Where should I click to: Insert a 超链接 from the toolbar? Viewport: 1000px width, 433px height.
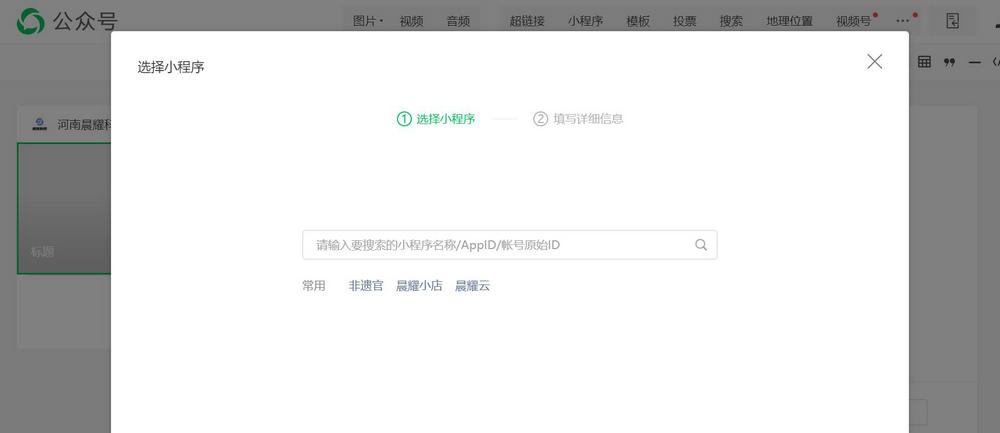click(x=527, y=21)
